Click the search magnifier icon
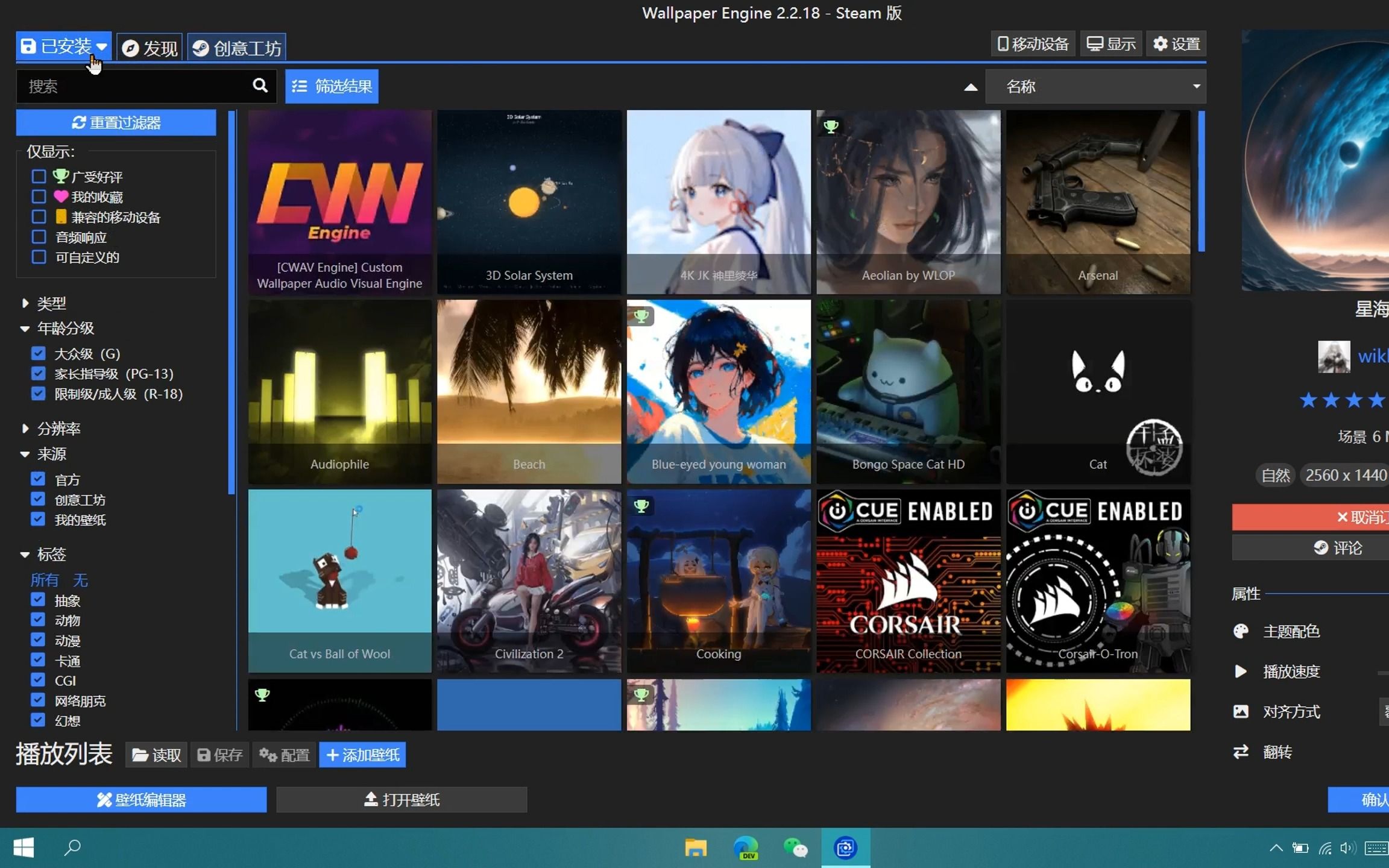The width and height of the screenshot is (1389, 868). [260, 86]
